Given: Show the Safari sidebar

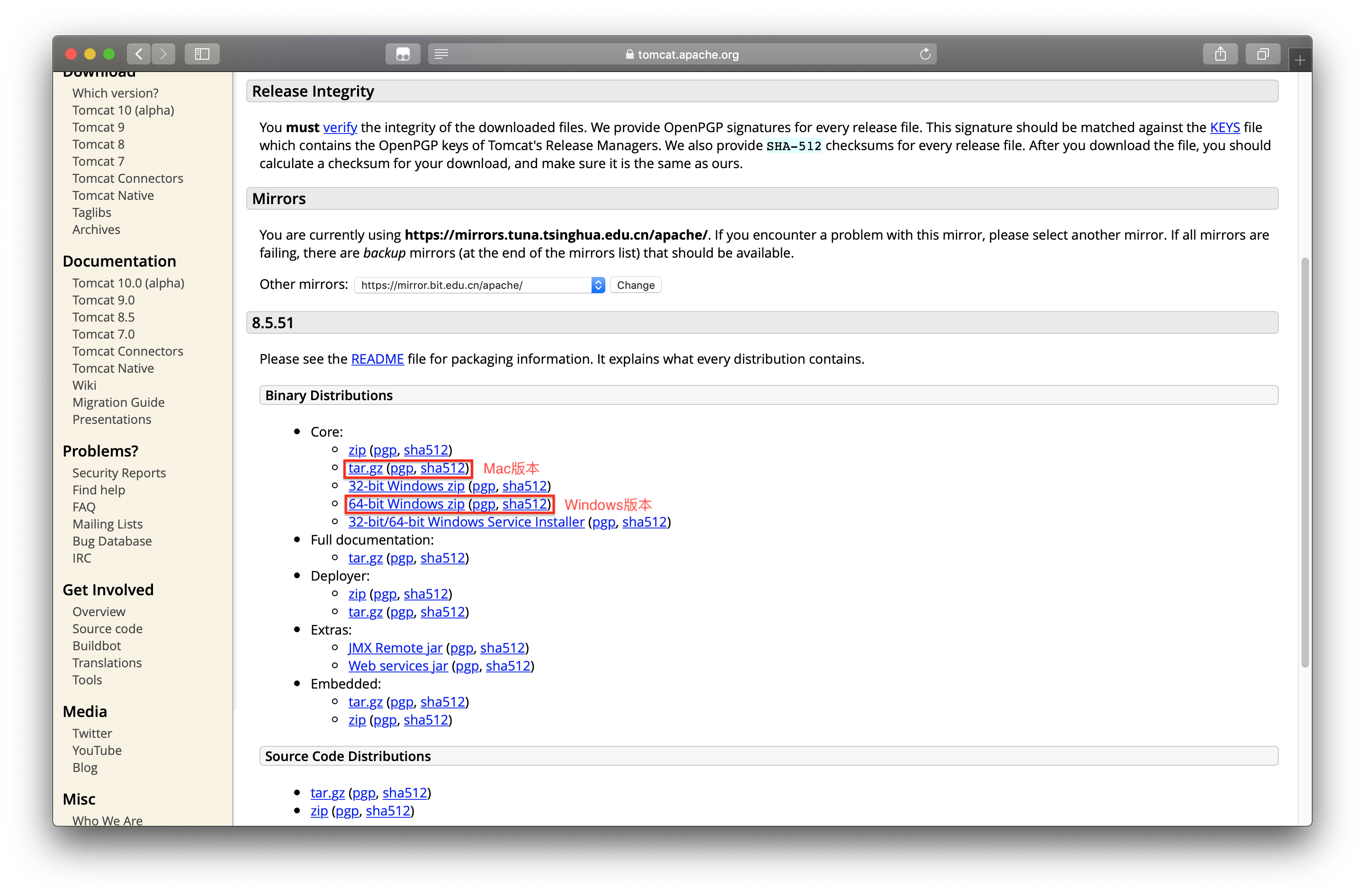Looking at the screenshot, I should pos(202,54).
